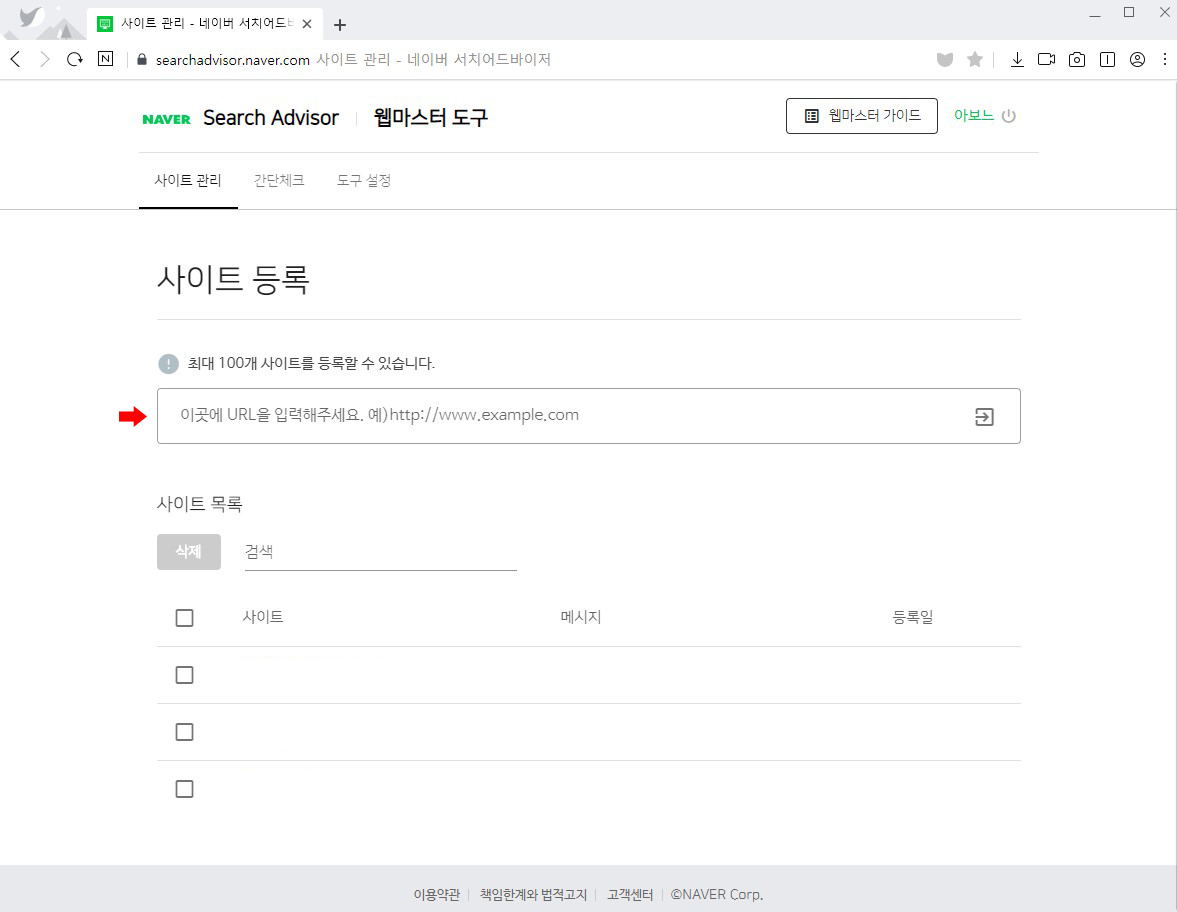The width and height of the screenshot is (1177, 912).
Task: Click the 등록일 column header
Action: 913,617
